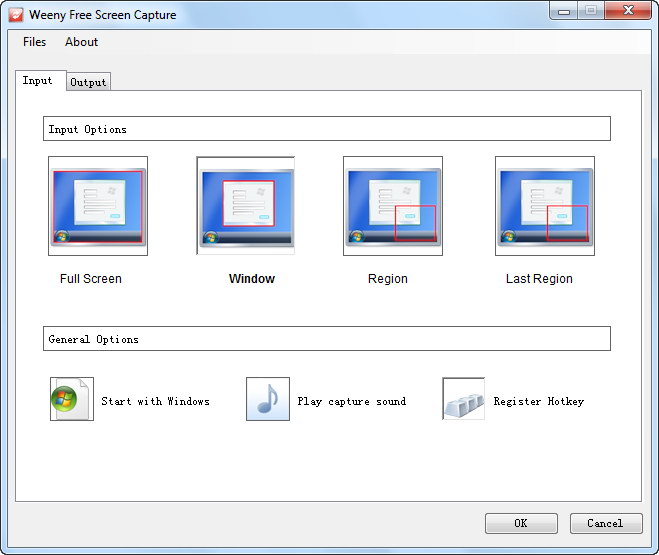Viewport: 659px width, 555px height.
Task: Toggle the Play capture sound icon
Action: coord(267,400)
